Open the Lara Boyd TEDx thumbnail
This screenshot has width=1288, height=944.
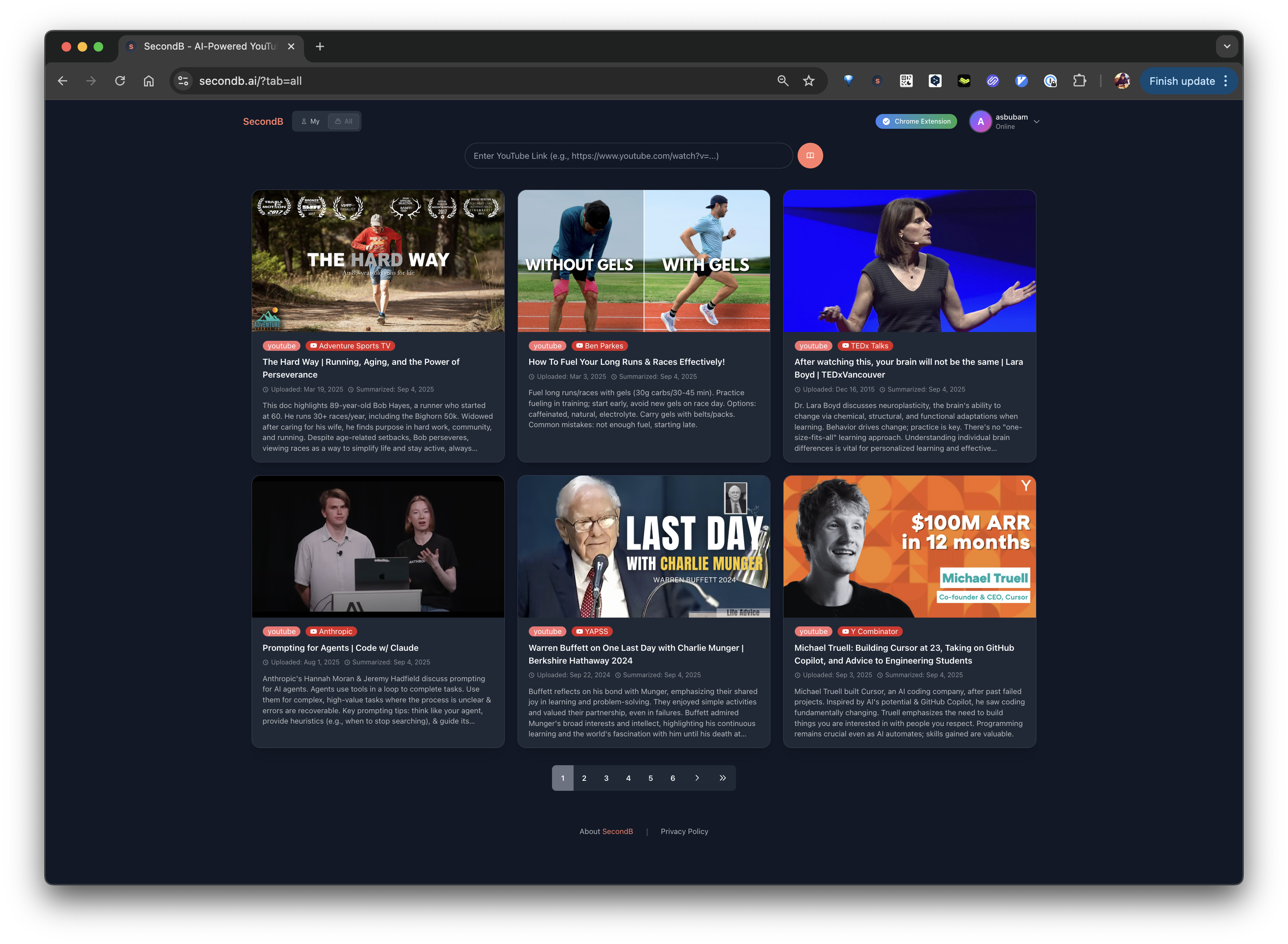point(909,261)
